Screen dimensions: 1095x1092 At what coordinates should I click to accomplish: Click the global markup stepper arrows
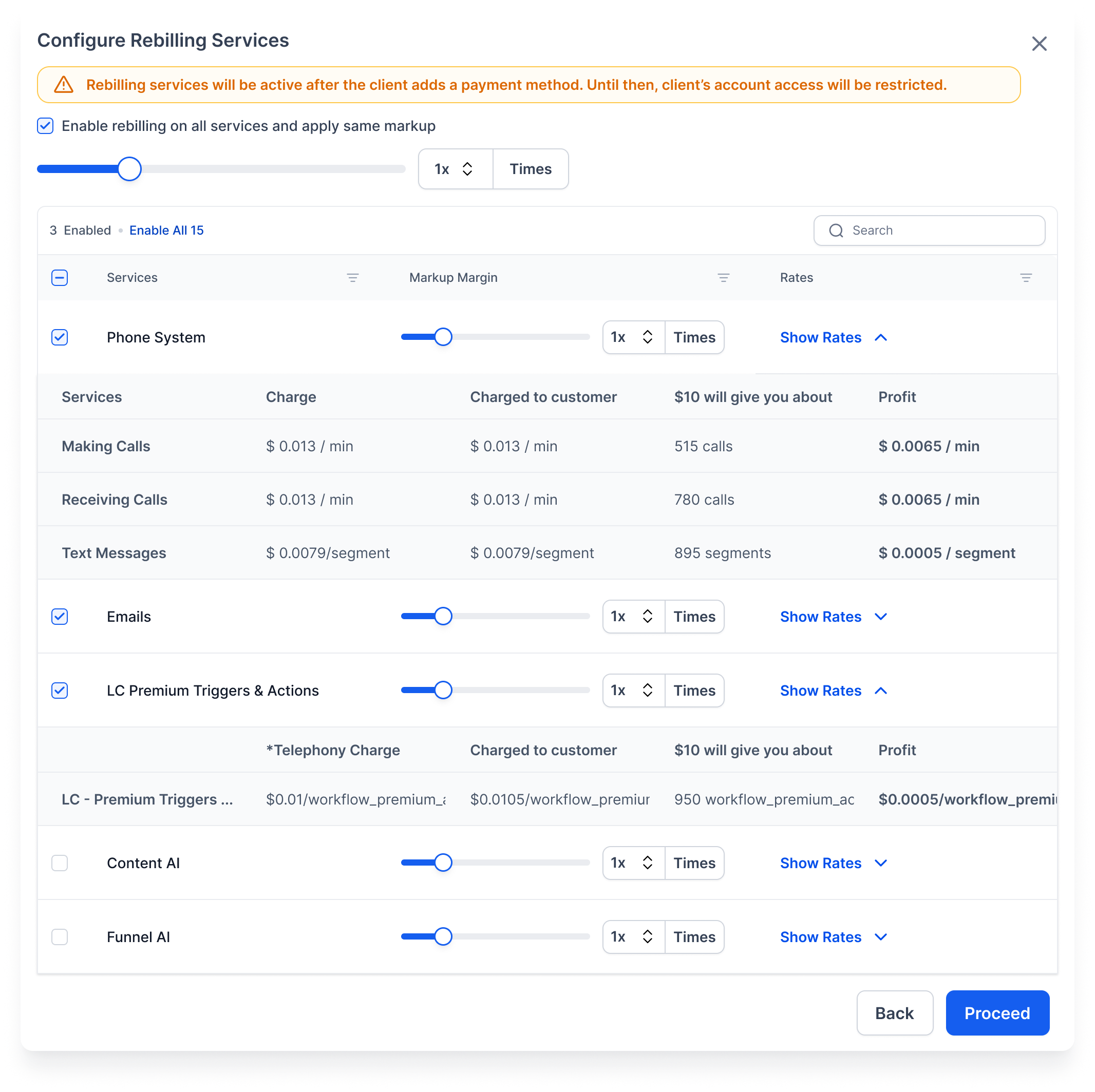tap(467, 169)
